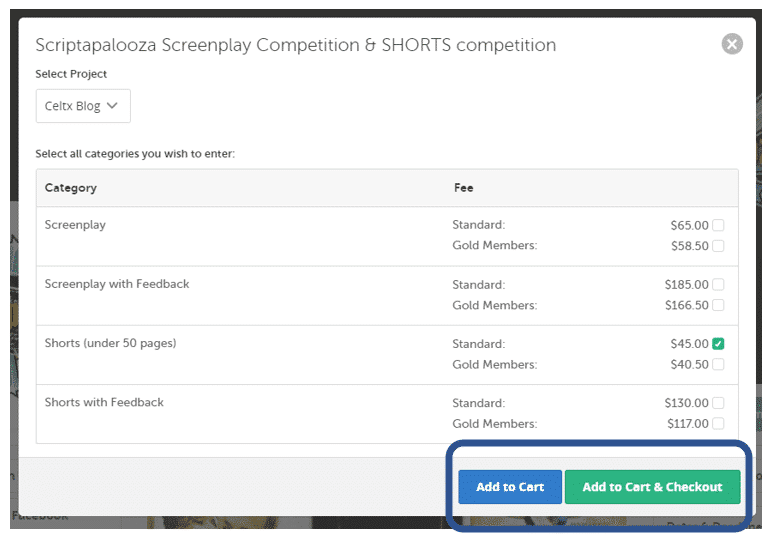Screen dimensions: 775x539
Task: Click the $117.00 fee value
Action: click(x=688, y=423)
